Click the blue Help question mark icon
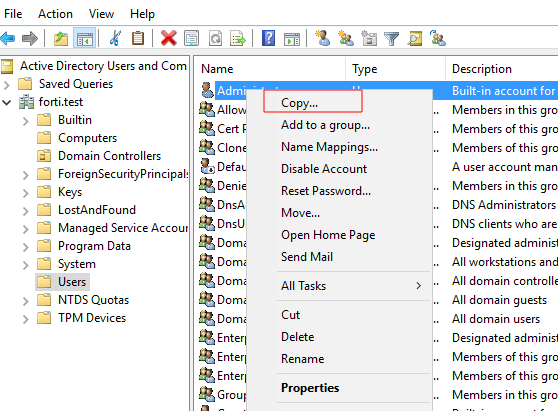 [x=268, y=38]
